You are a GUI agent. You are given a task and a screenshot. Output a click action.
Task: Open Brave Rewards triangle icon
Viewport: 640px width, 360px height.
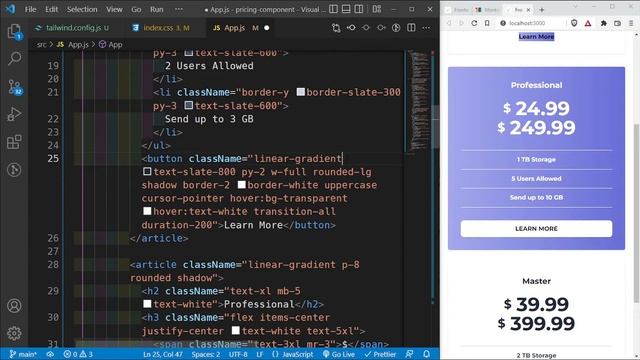(x=588, y=23)
